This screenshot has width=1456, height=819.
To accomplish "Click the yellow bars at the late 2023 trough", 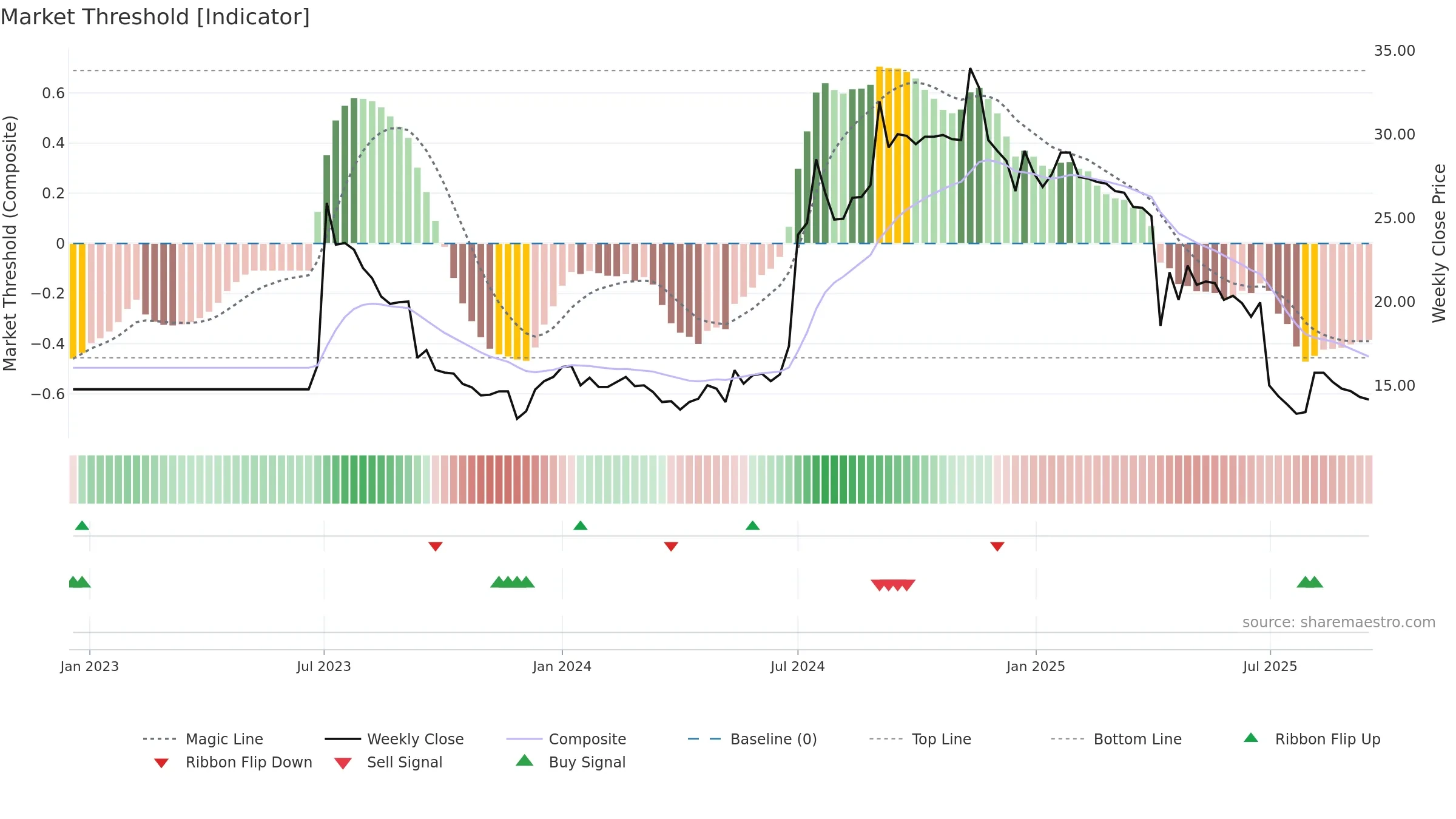I will 513,302.
